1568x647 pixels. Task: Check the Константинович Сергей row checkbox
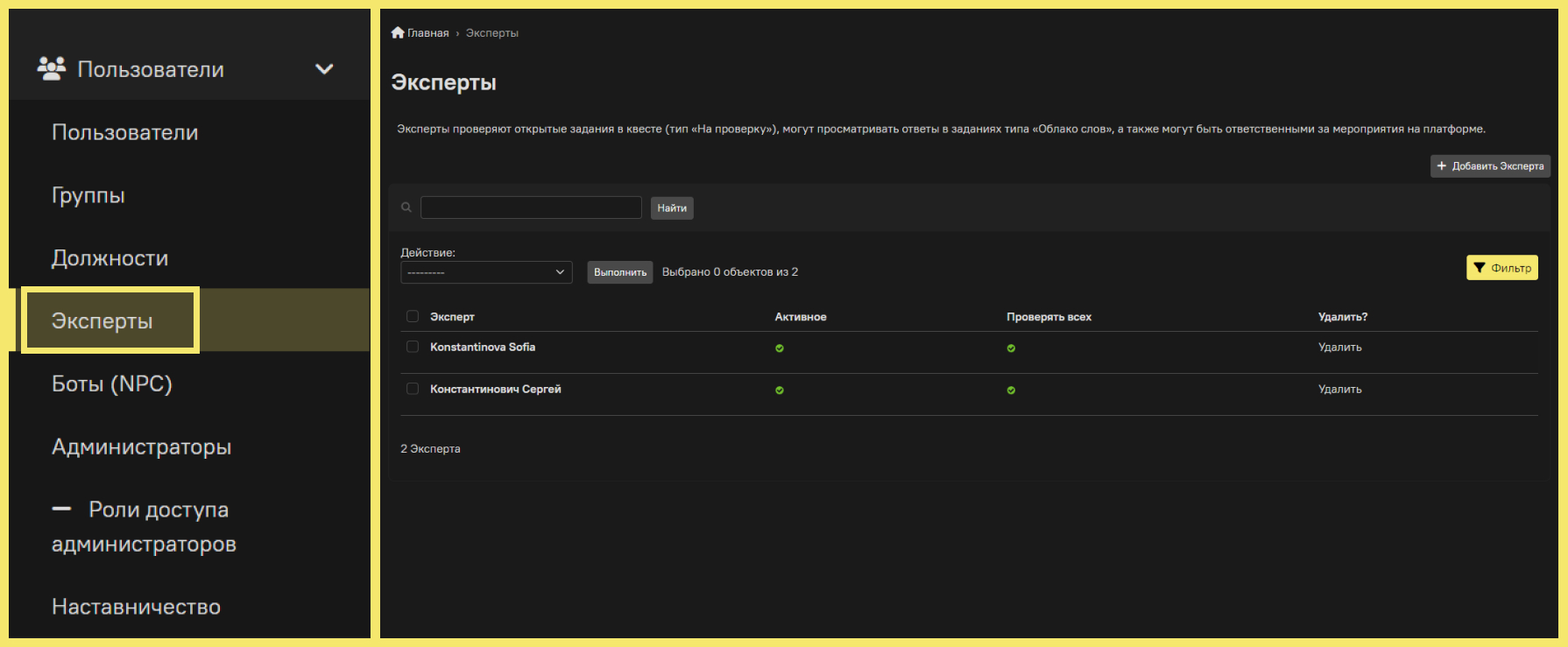click(413, 389)
